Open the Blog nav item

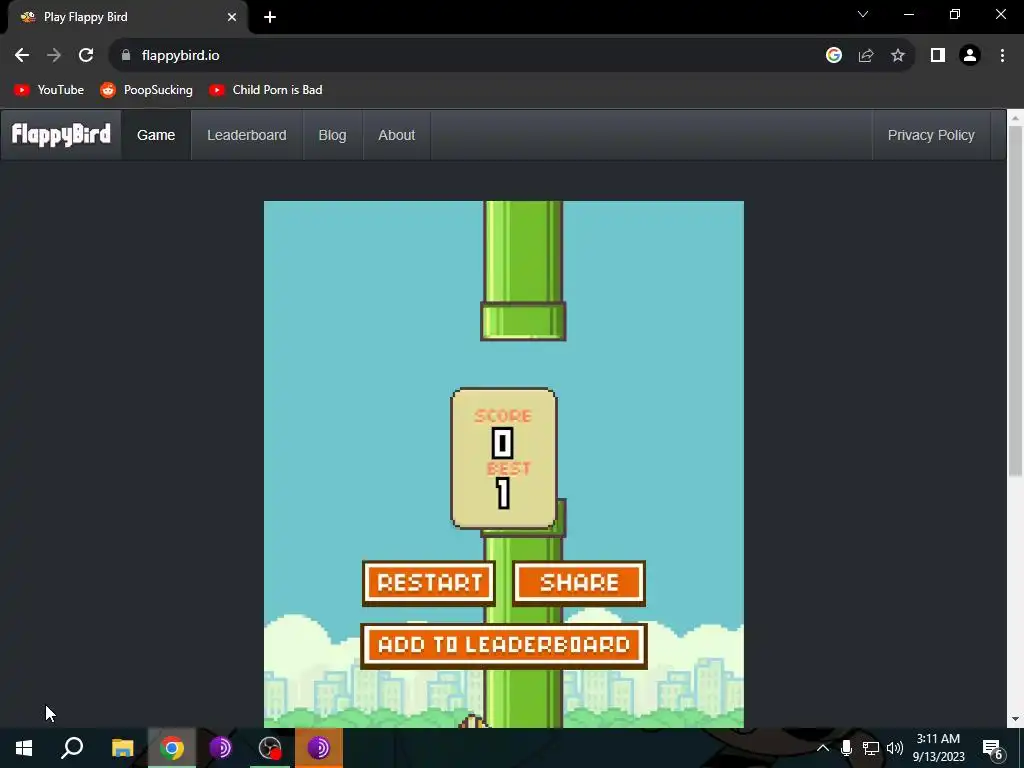click(332, 135)
